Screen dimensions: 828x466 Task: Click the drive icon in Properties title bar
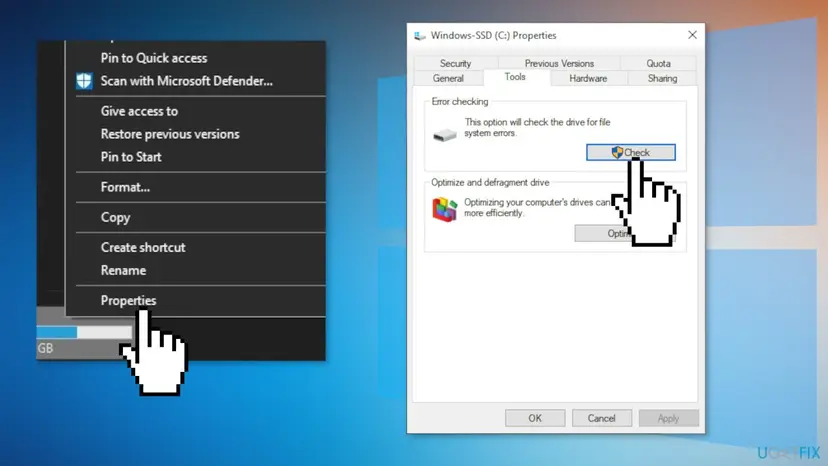tap(420, 35)
